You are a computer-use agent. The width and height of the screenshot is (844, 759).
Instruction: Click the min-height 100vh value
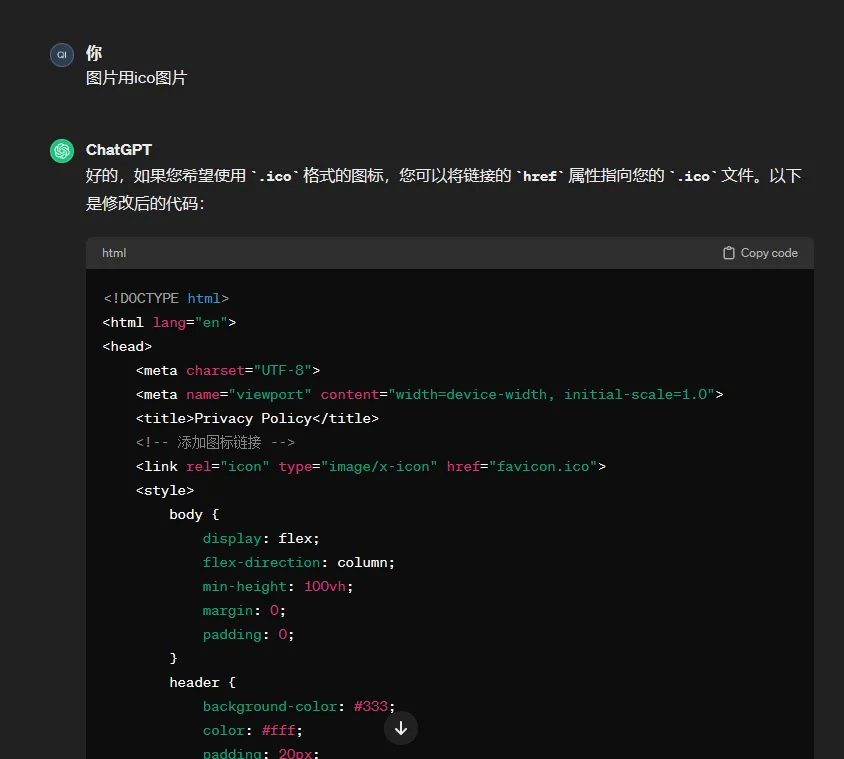pos(326,586)
